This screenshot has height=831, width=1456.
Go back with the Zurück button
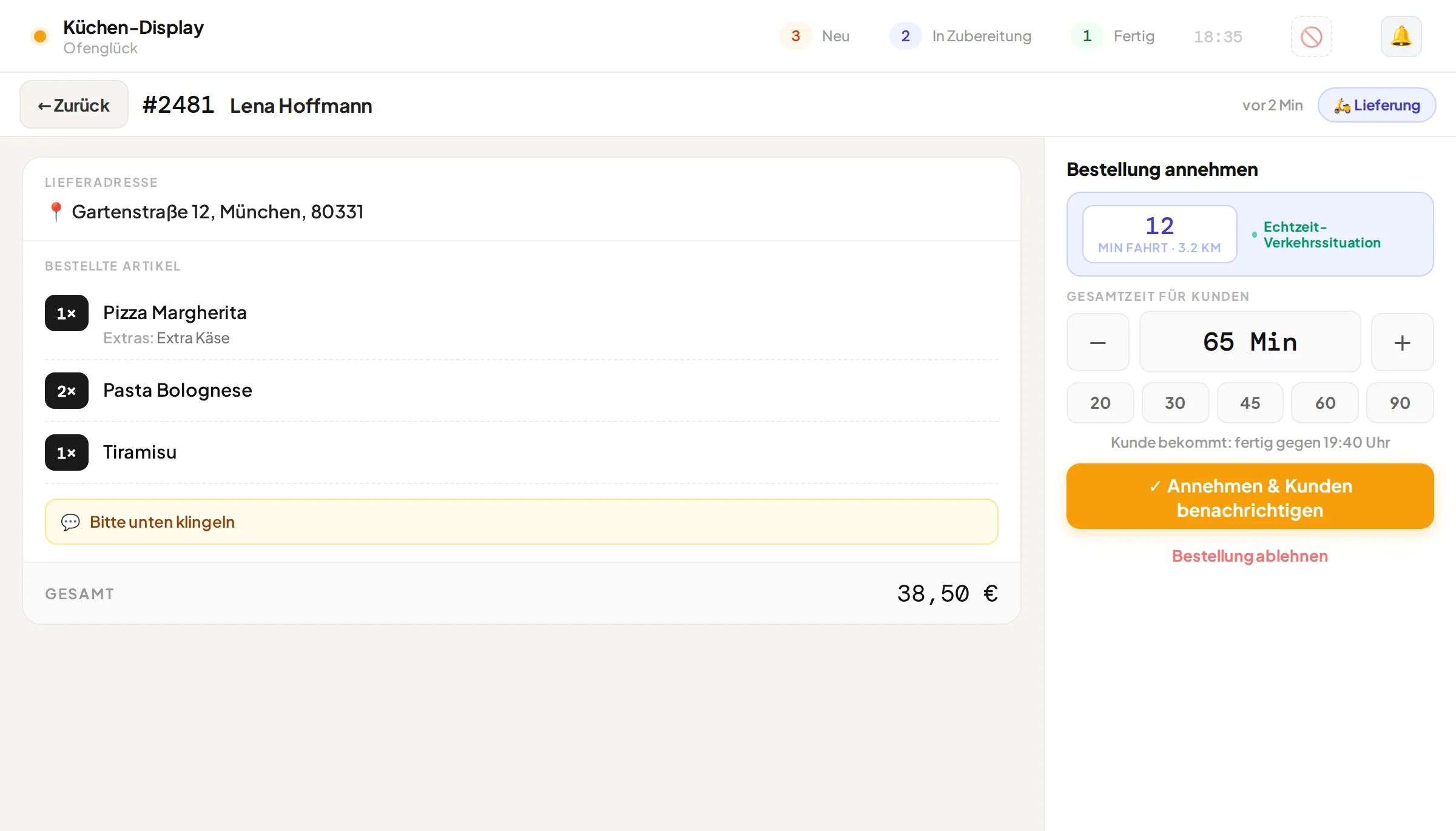coord(74,104)
